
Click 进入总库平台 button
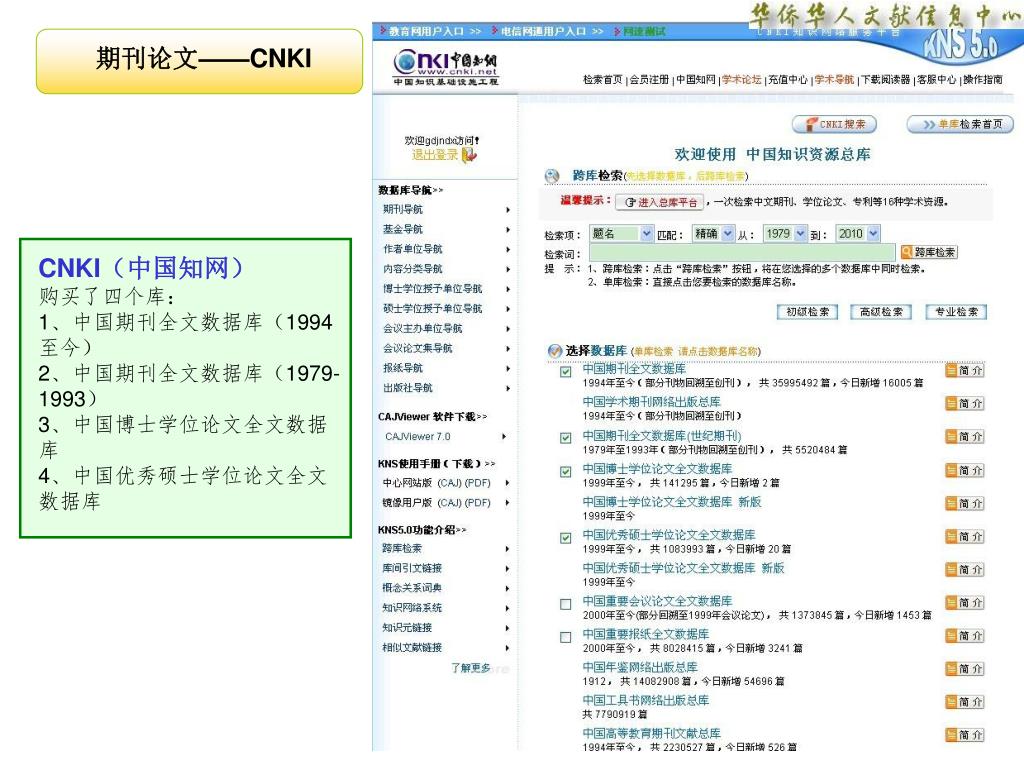pos(660,202)
